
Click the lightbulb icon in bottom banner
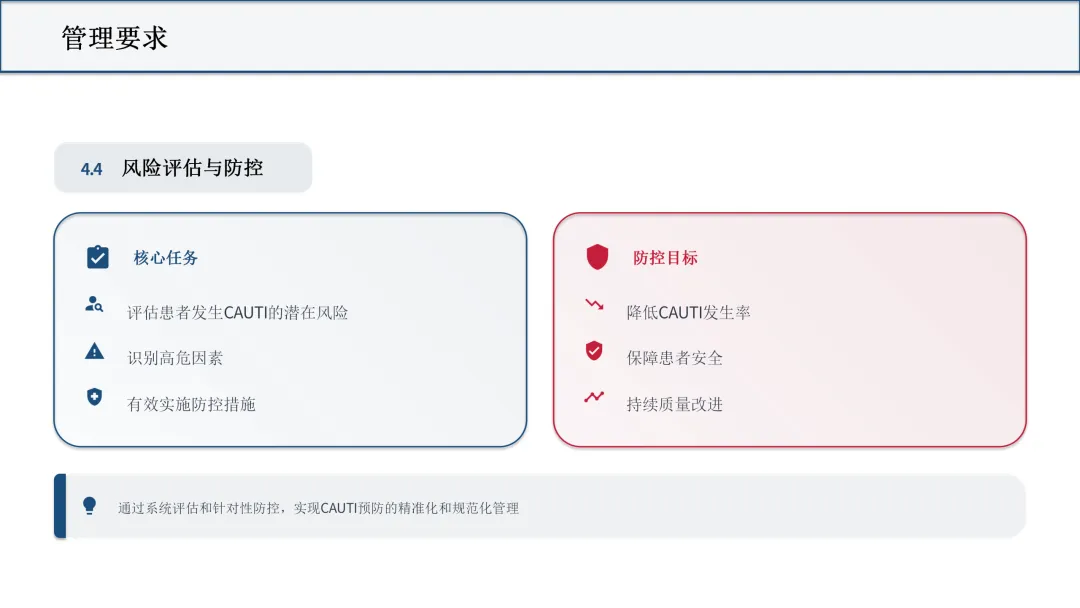click(90, 506)
